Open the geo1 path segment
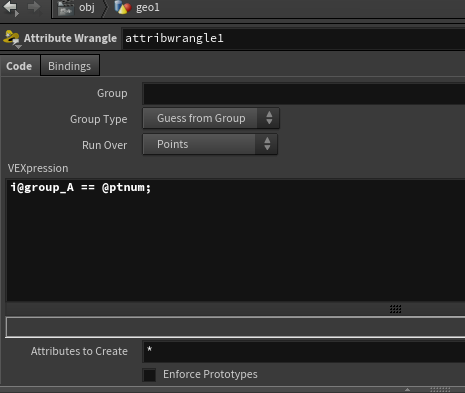This screenshot has width=465, height=393. 148,7
